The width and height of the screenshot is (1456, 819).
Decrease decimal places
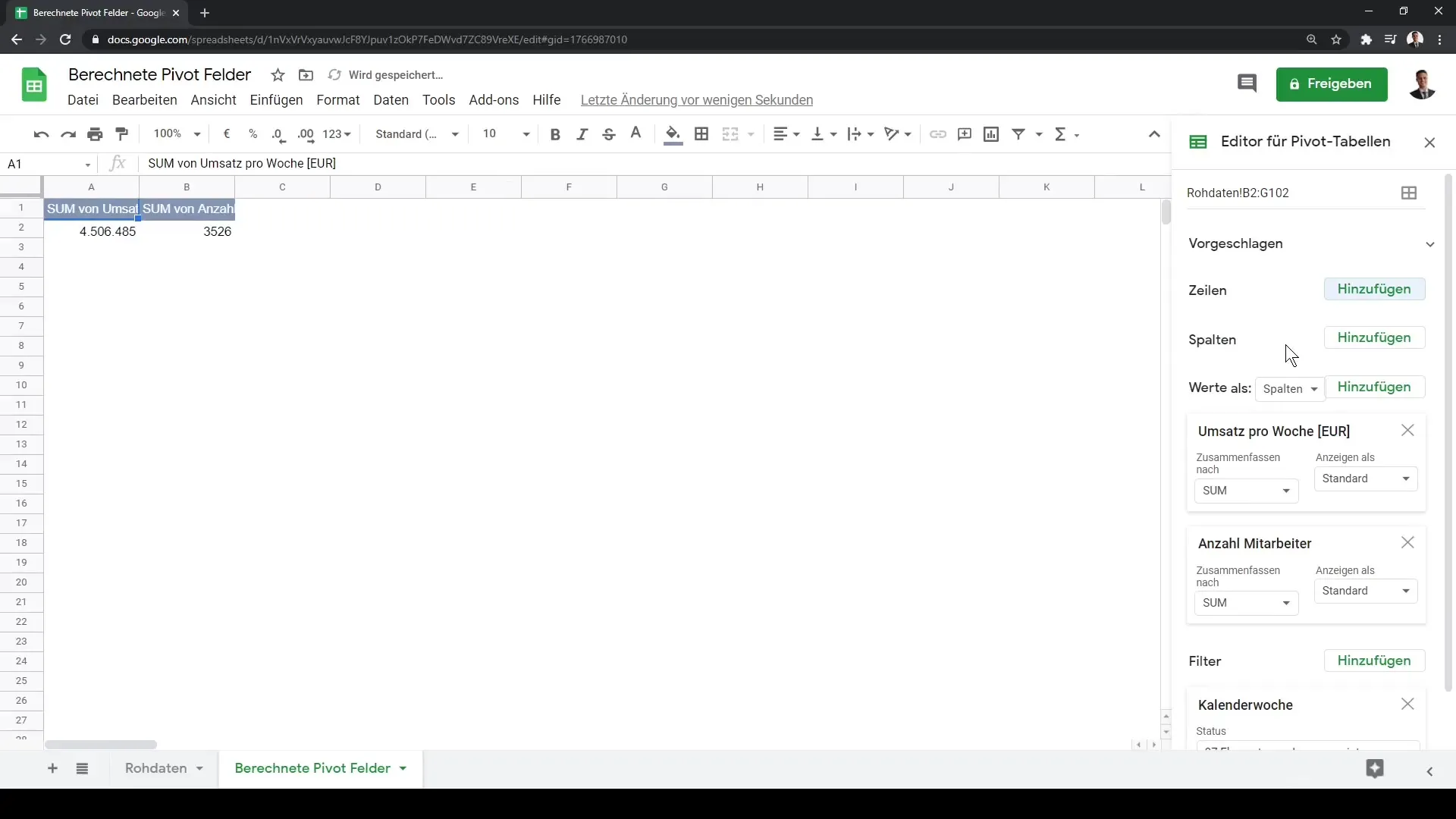pos(279,134)
